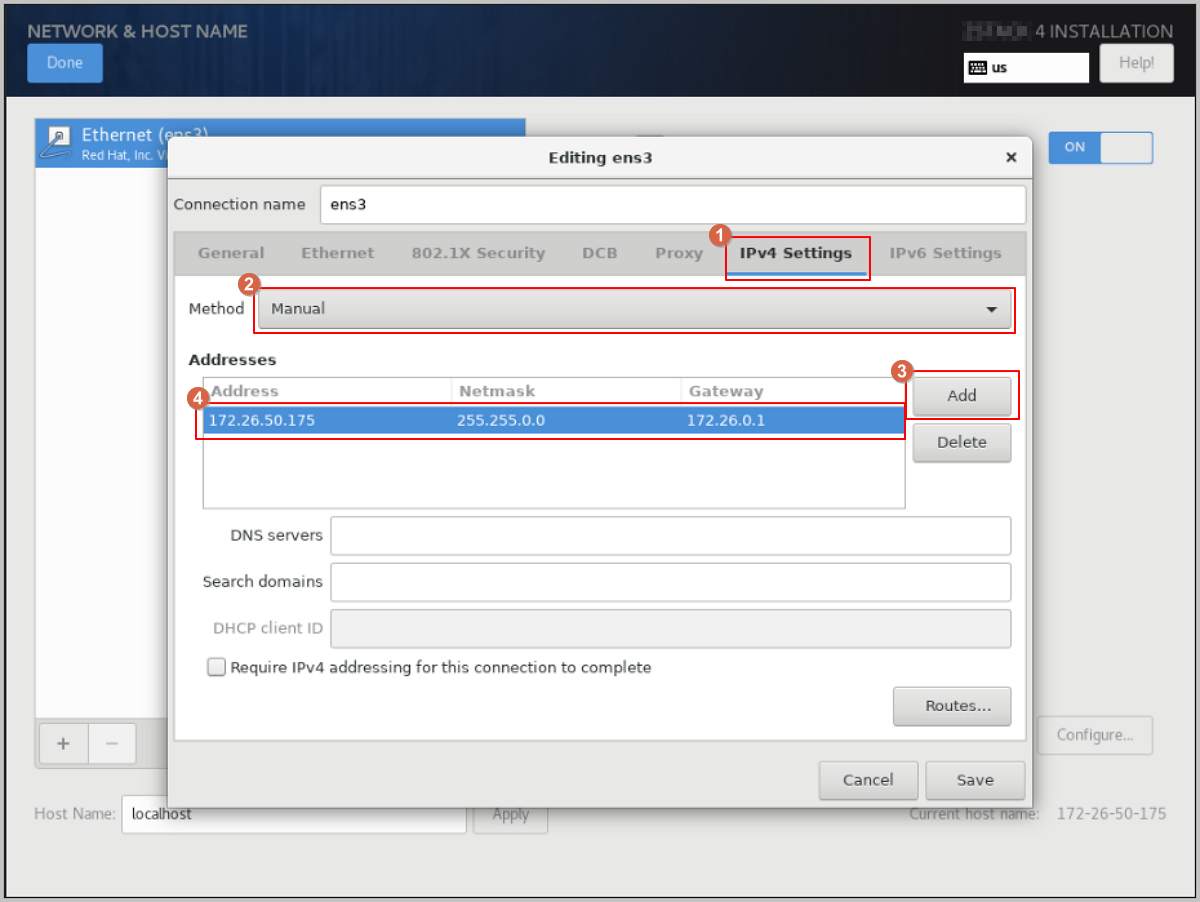Open the General tab
The width and height of the screenshot is (1200, 902).
[231, 253]
